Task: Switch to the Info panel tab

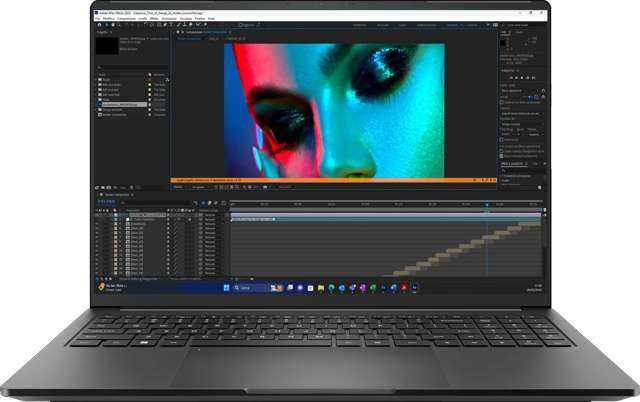Action: tap(504, 32)
